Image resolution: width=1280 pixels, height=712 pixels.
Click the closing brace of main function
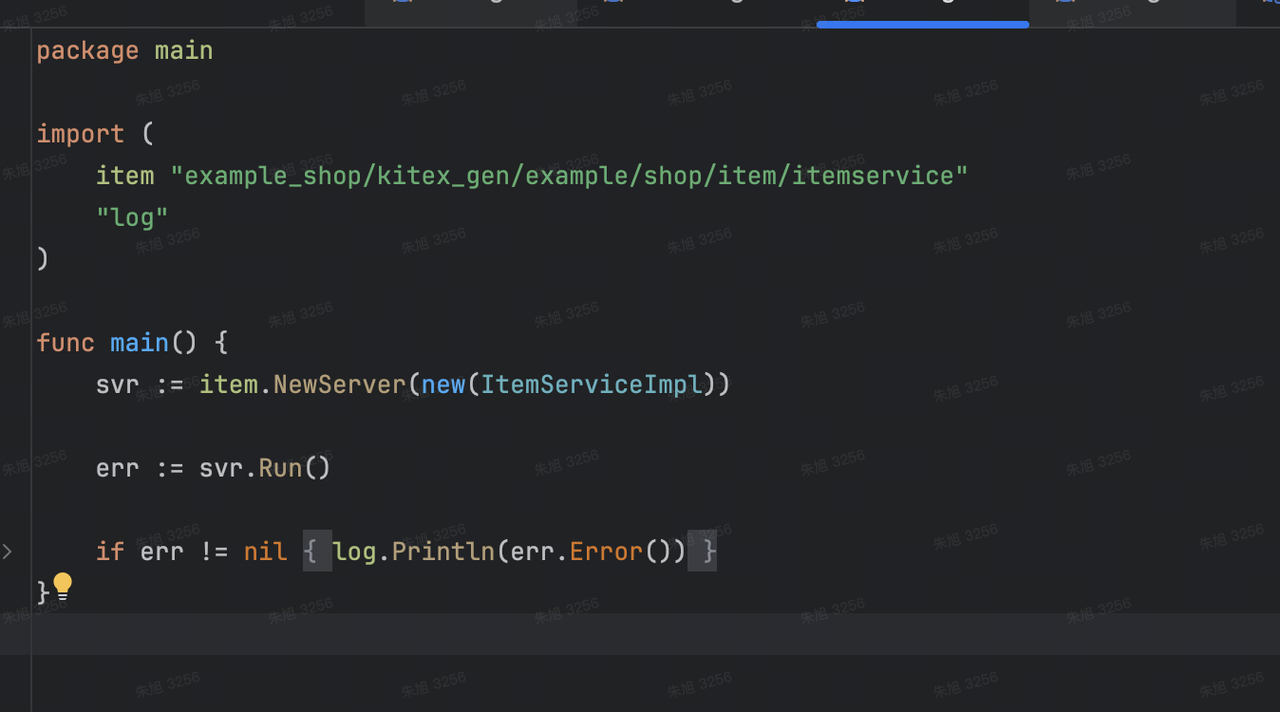pos(43,592)
